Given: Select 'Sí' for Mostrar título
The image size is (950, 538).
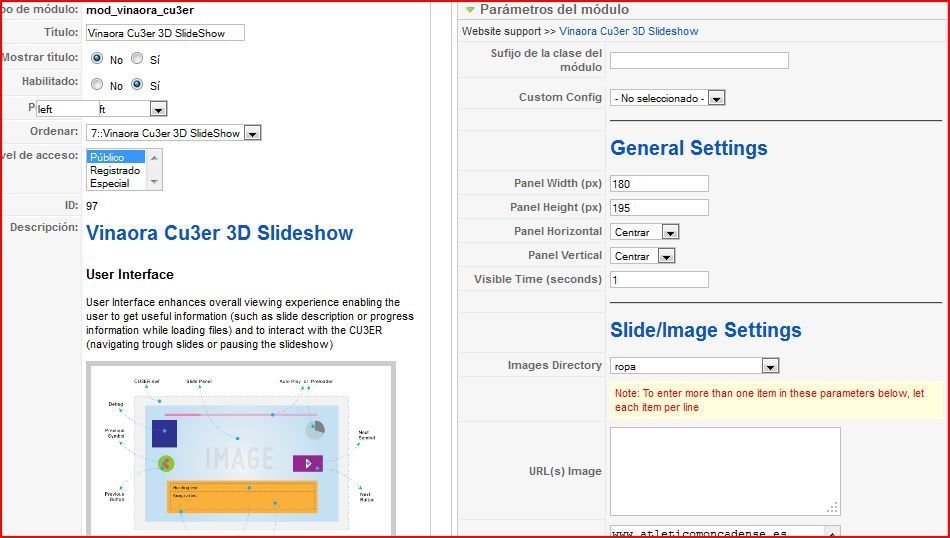Looking at the screenshot, I should 138,58.
